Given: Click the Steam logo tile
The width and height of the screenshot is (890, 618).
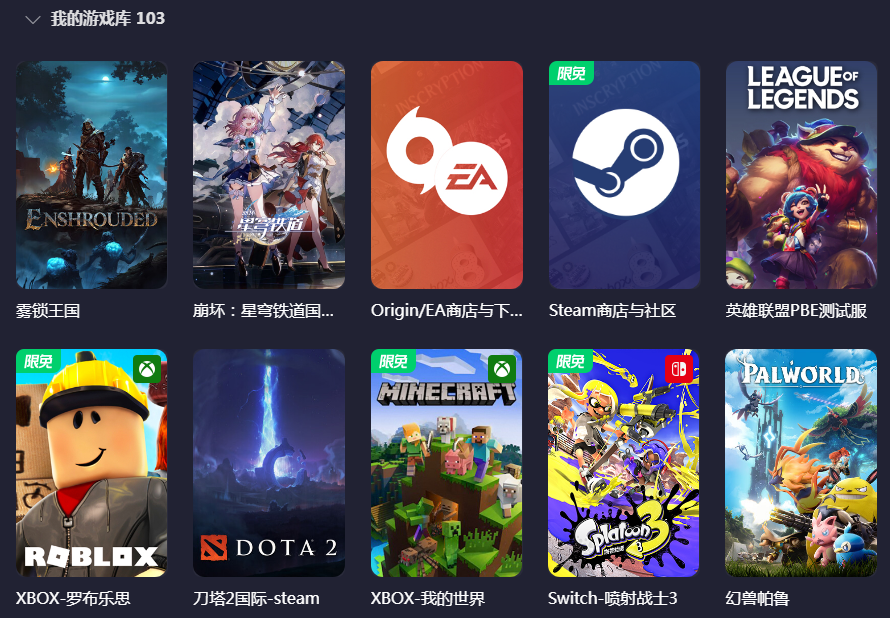Looking at the screenshot, I should coord(624,175).
